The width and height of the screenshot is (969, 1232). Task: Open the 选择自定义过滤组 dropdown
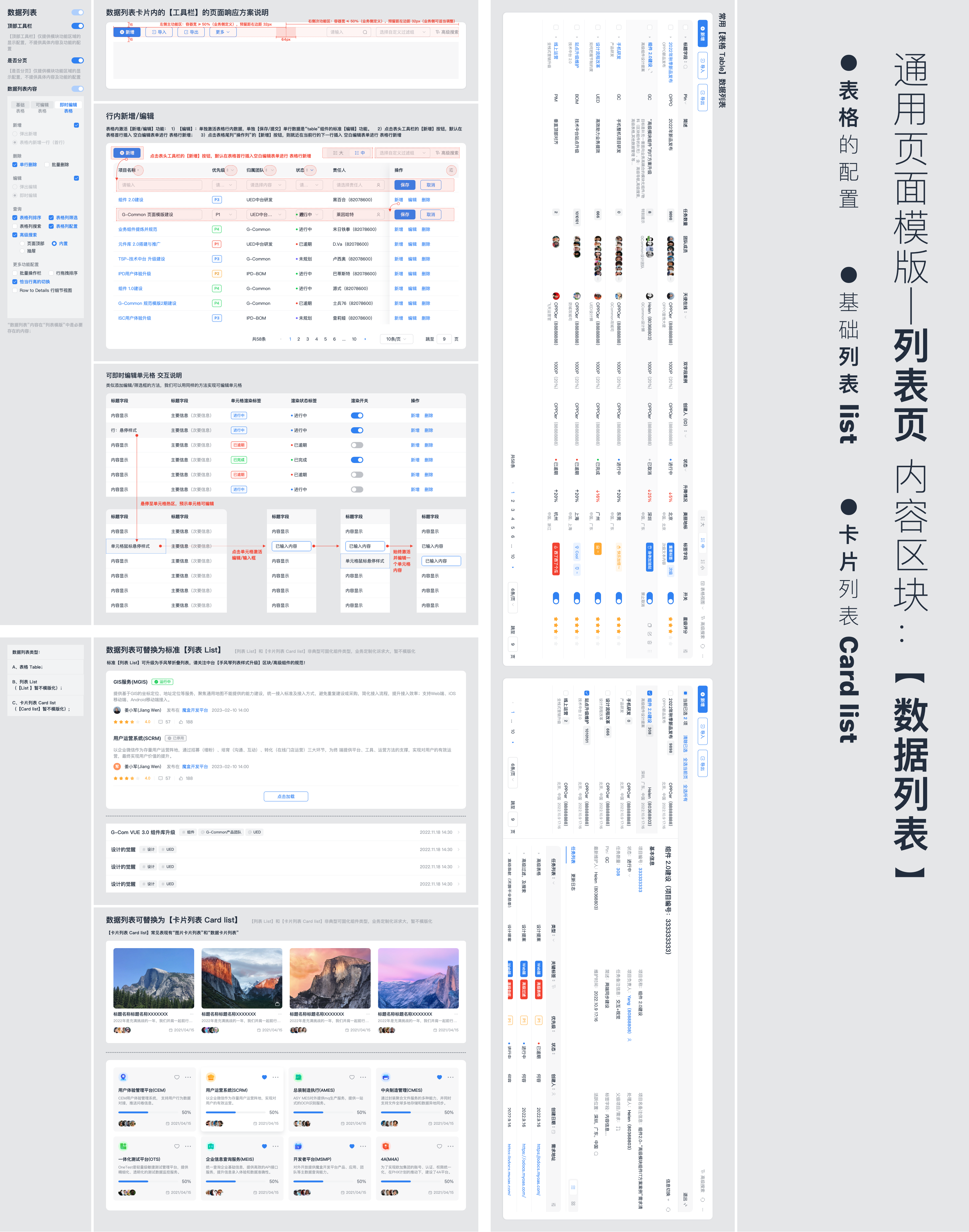coord(403,32)
